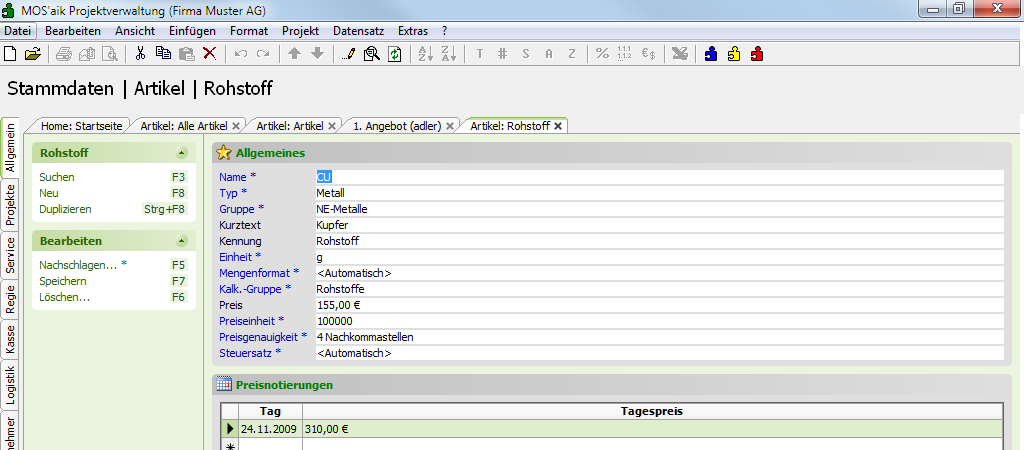Open the Datensatz menu
Screen dimensions: 1024x450
tap(359, 31)
